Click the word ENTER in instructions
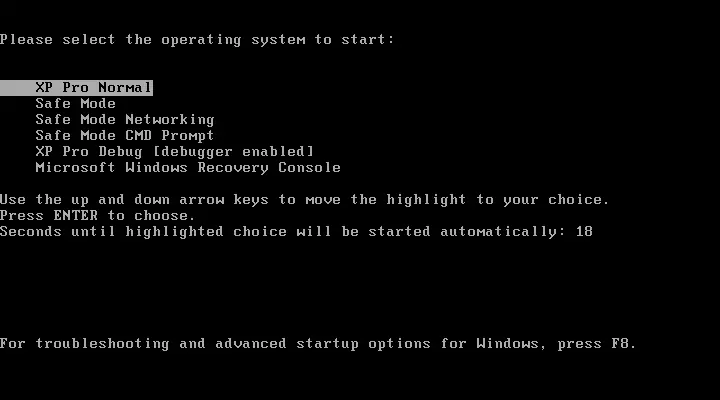 pos(76,216)
